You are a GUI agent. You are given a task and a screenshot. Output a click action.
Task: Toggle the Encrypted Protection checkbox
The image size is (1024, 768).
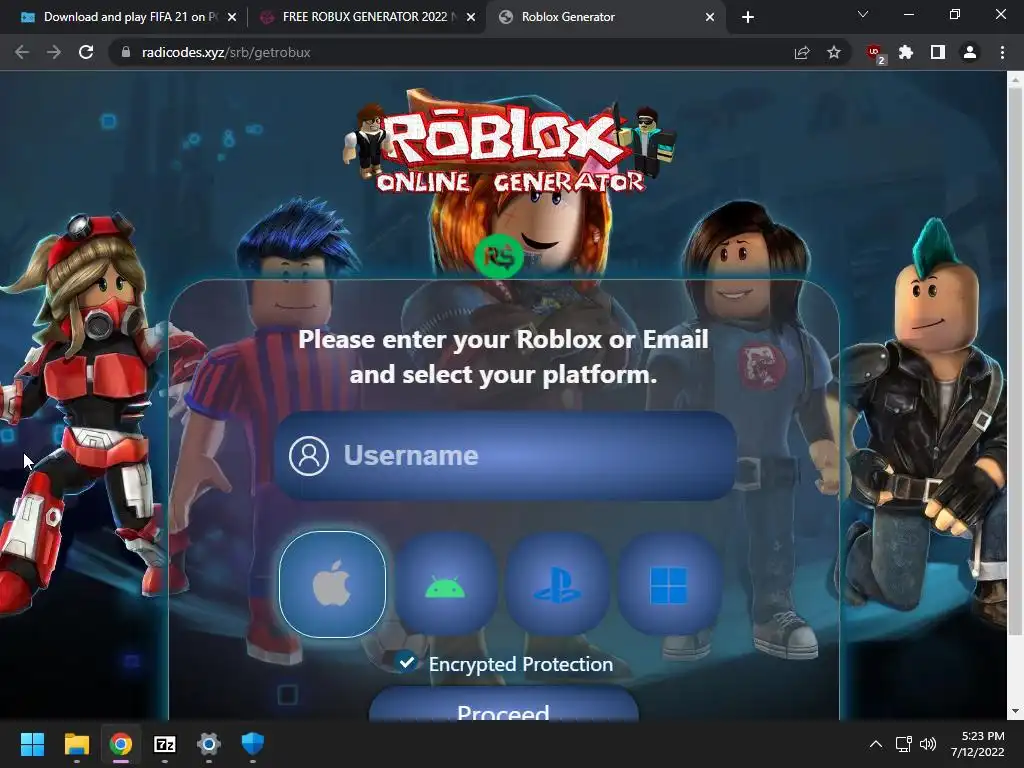pos(406,662)
